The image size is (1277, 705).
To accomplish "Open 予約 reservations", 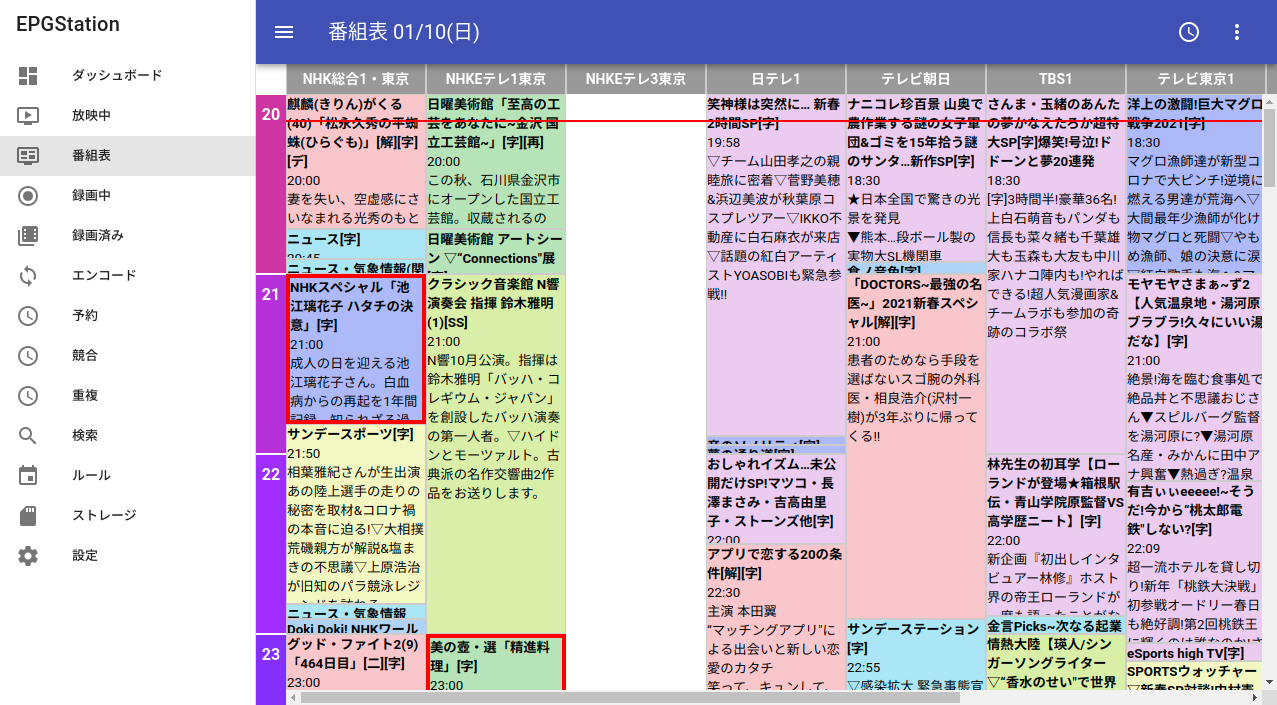I will point(128,315).
